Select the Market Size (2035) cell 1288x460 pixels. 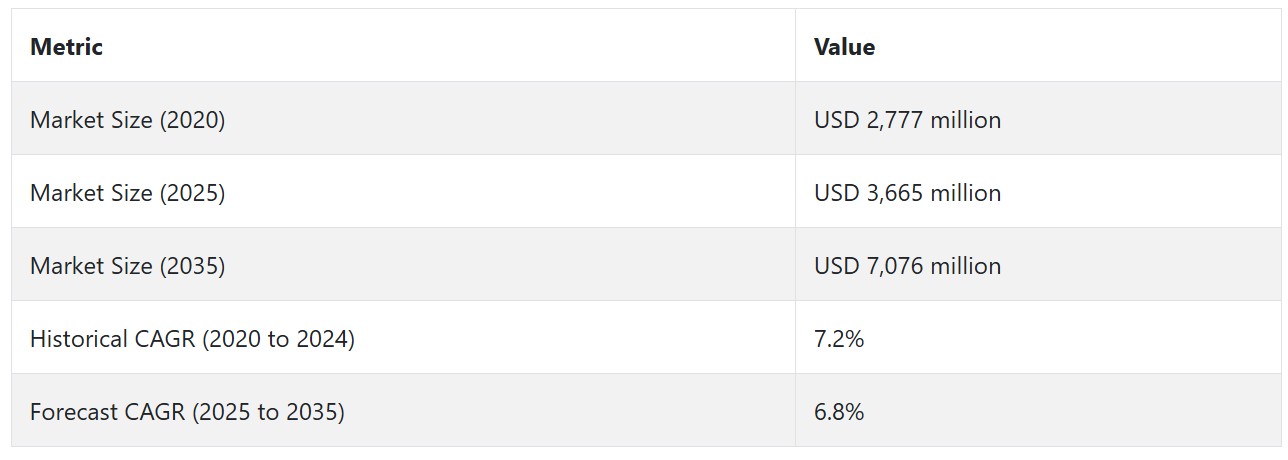point(403,265)
